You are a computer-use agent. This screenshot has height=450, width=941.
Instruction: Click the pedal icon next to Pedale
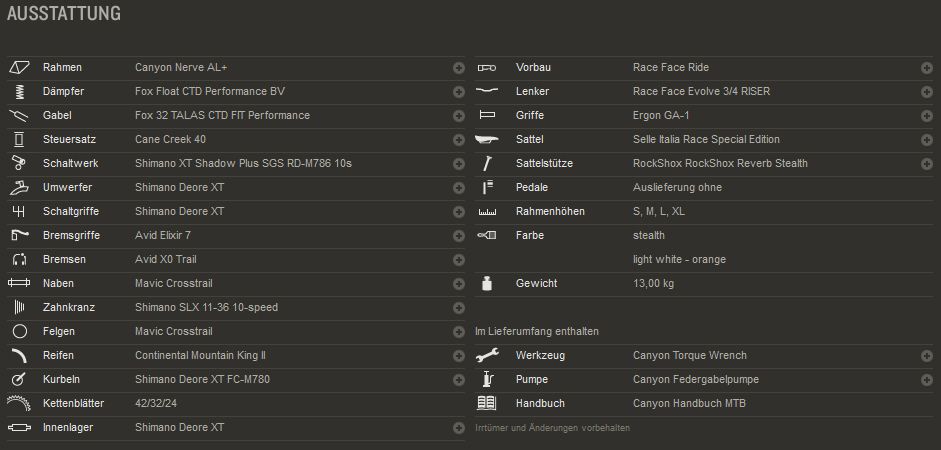pyautogui.click(x=487, y=187)
